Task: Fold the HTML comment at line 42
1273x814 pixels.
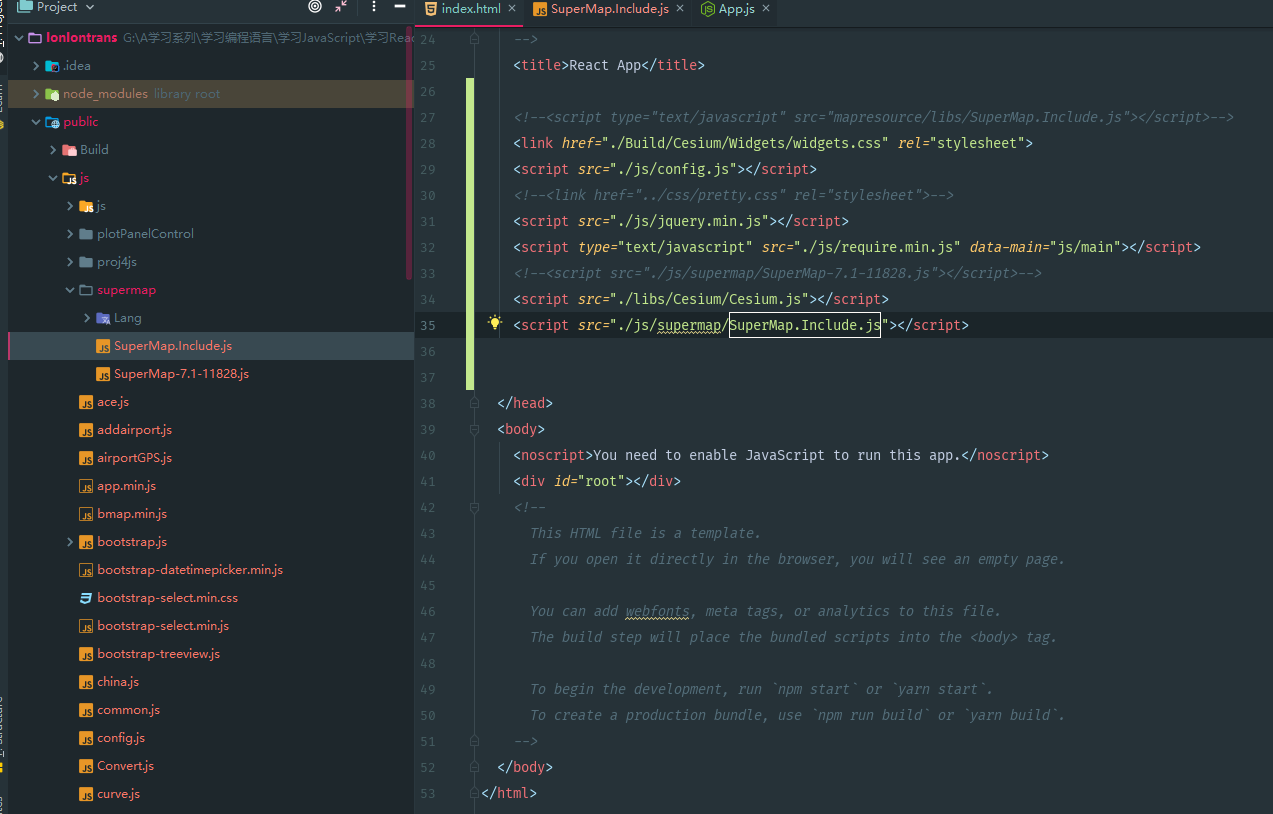Action: point(475,507)
